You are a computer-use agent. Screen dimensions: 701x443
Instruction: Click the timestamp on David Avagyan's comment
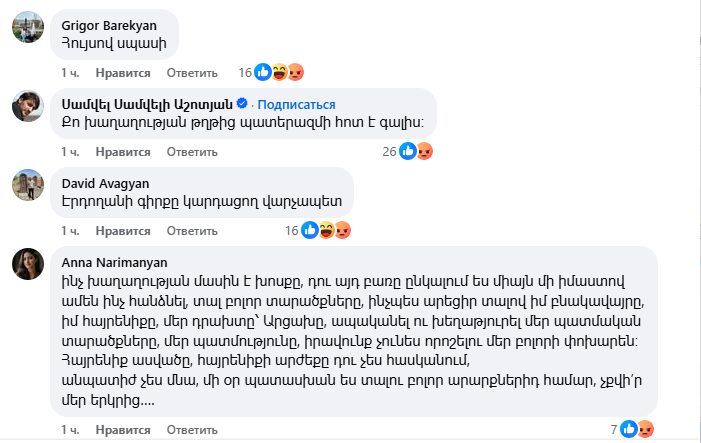tap(69, 231)
